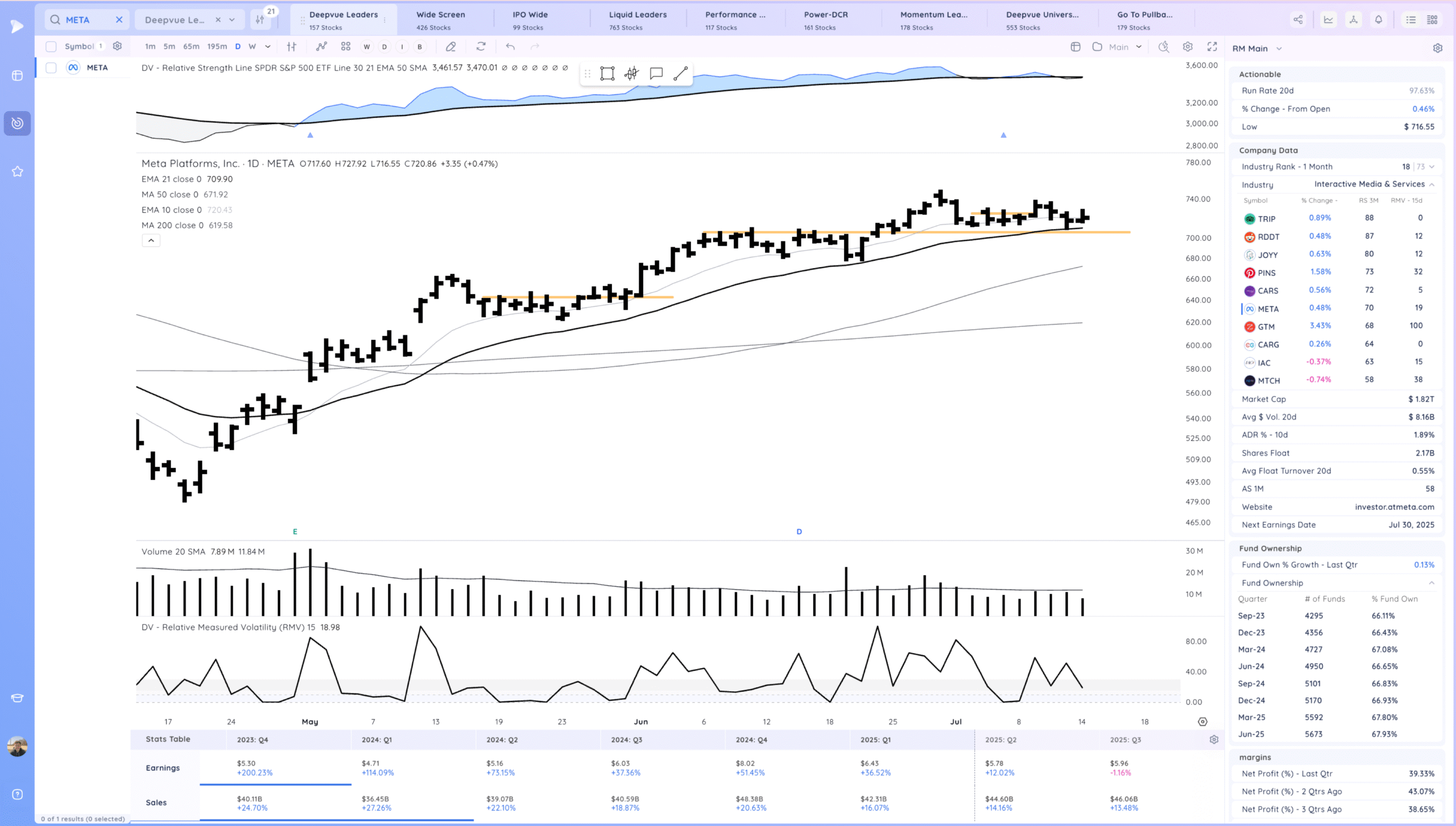Screen dimensions: 1456x826
Task: Toggle the W circle button in toolbar
Action: pos(367,47)
